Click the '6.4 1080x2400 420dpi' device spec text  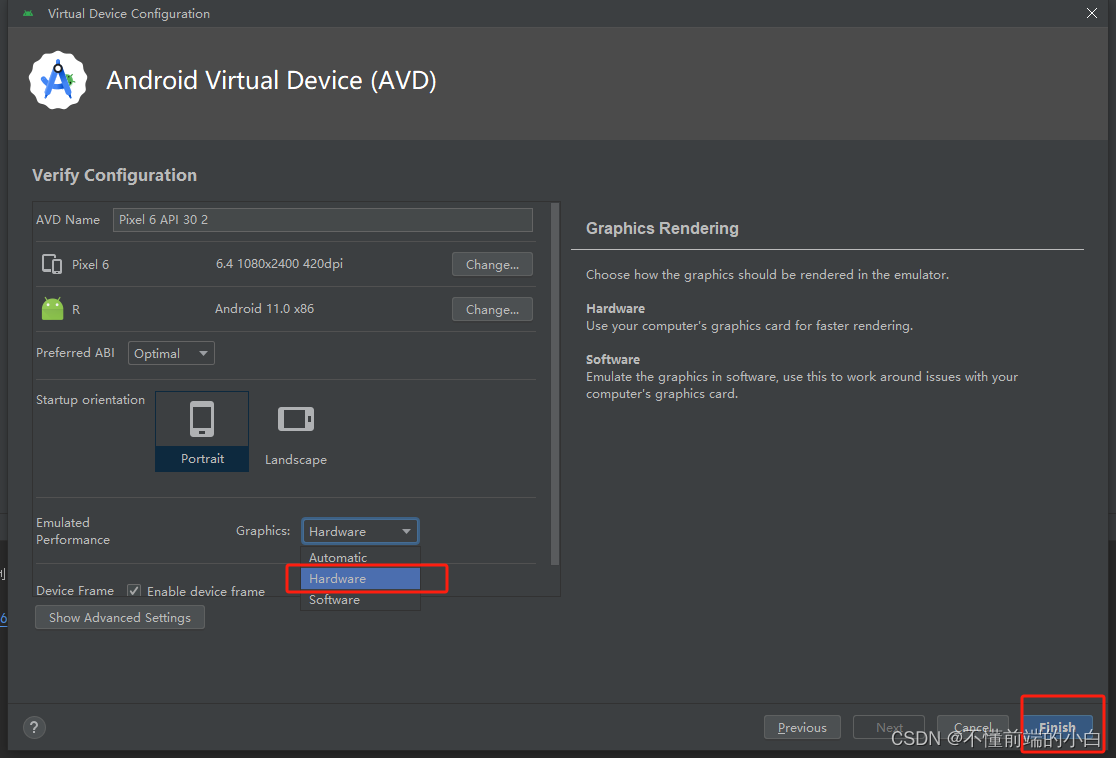tap(279, 263)
